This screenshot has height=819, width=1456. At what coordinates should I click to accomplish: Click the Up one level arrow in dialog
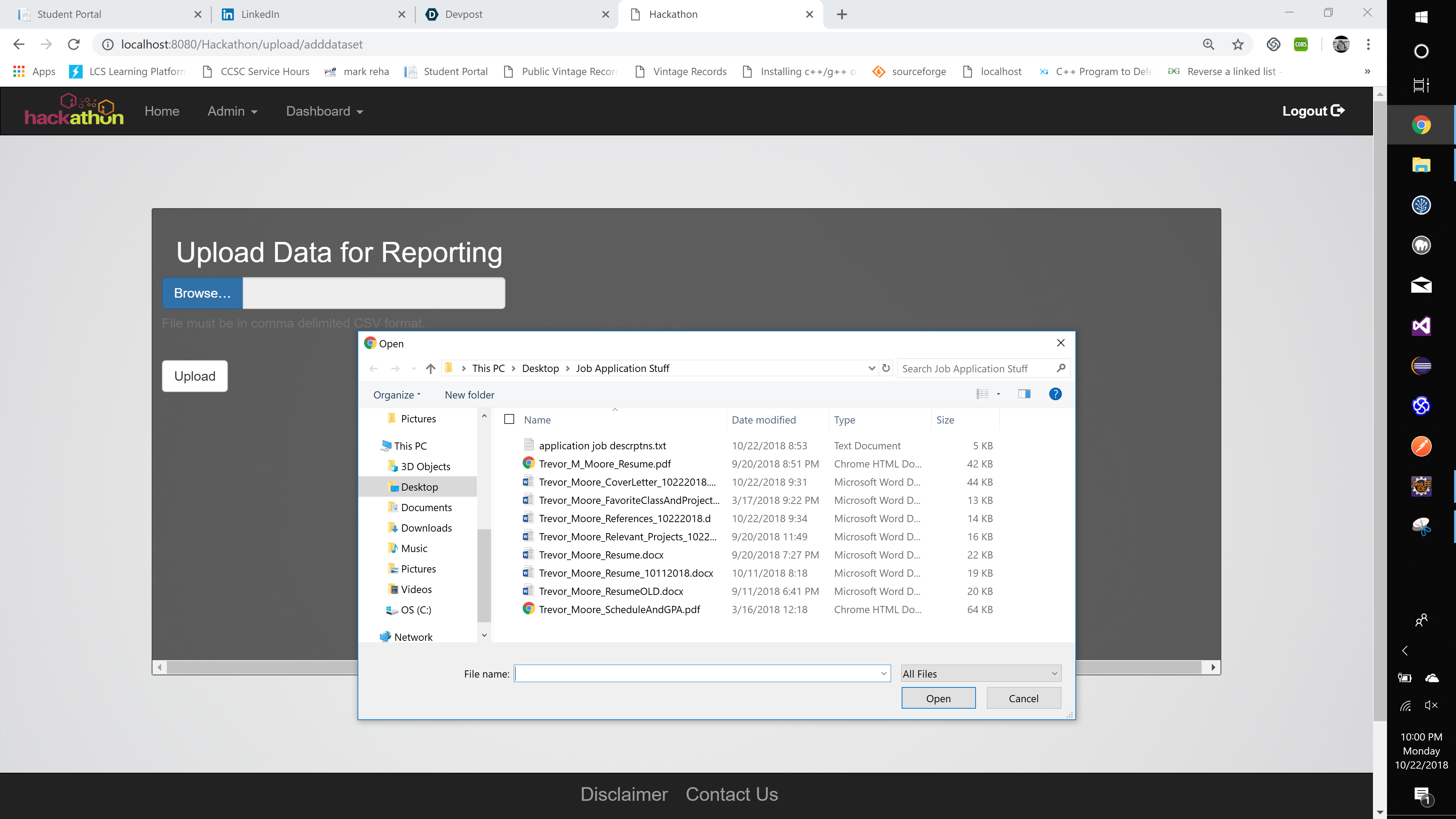431,369
